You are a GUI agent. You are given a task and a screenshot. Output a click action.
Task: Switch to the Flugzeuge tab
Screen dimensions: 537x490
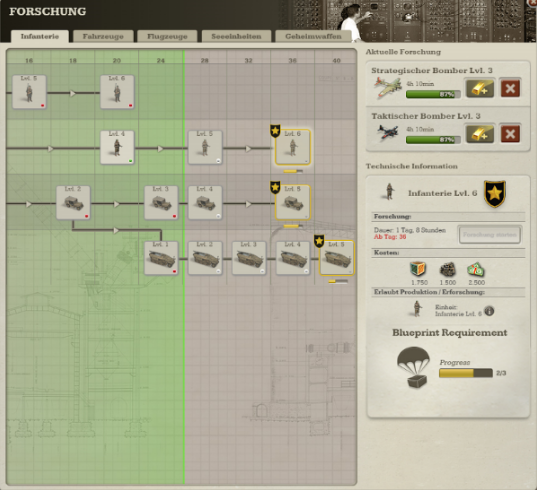click(167, 36)
